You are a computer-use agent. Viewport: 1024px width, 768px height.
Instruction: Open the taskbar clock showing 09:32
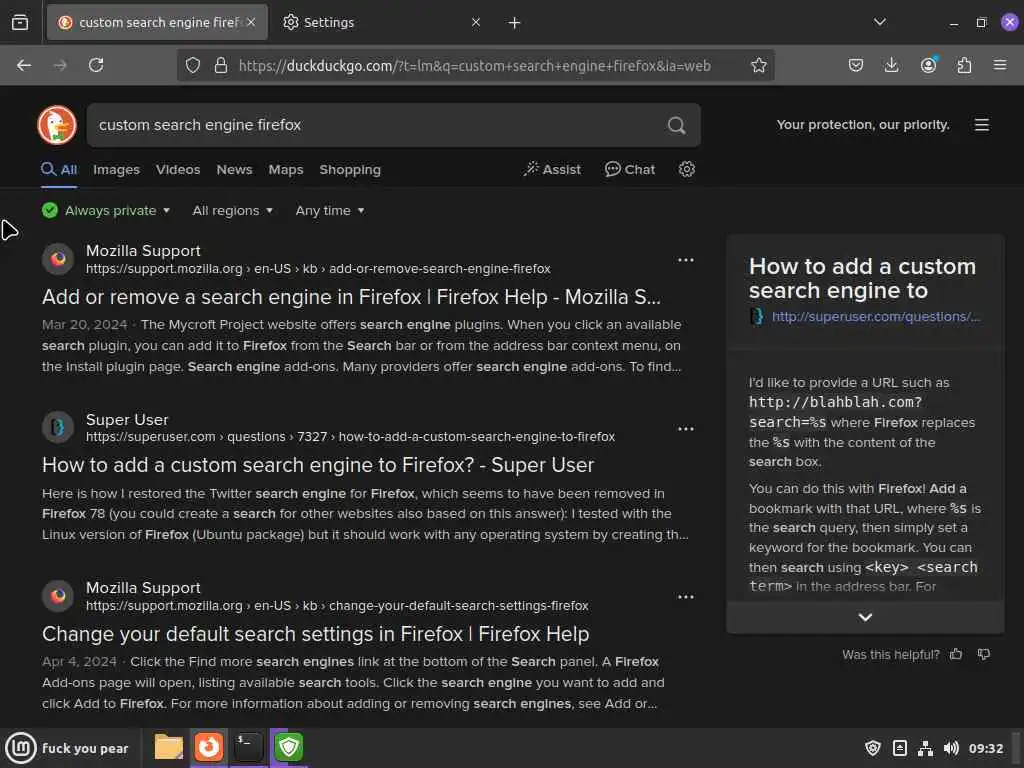[985, 748]
